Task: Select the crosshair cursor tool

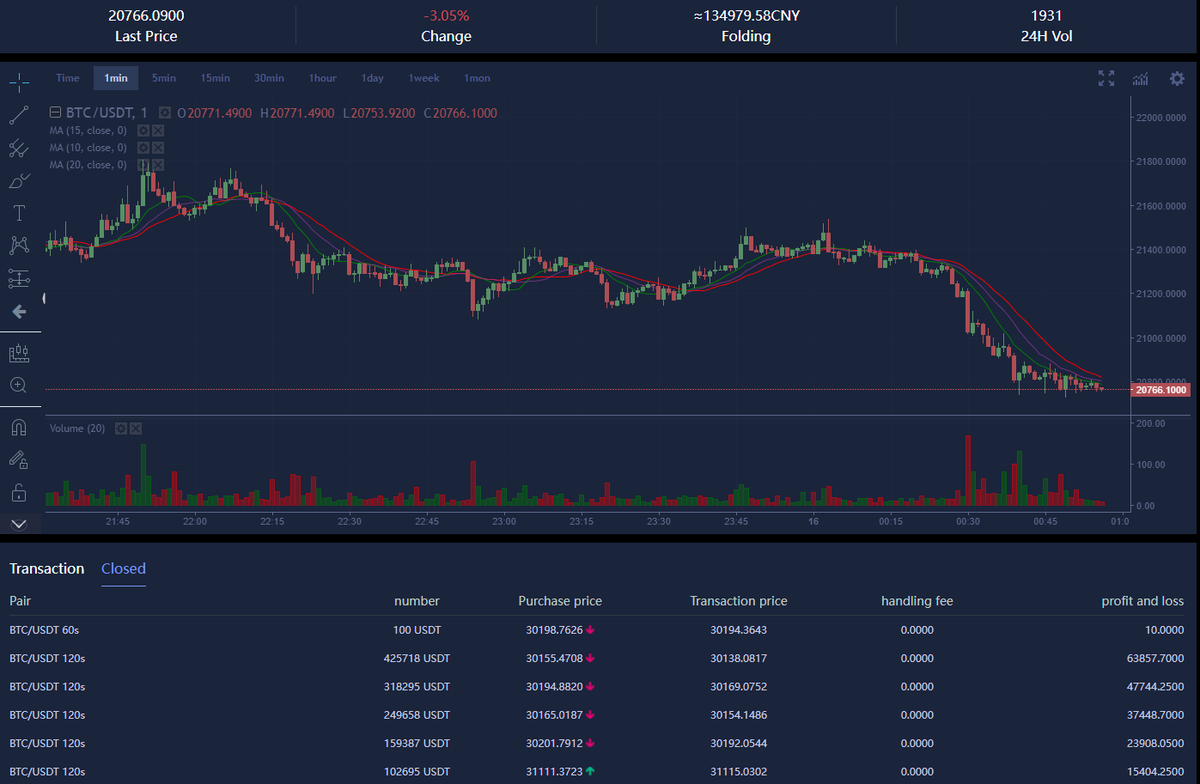Action: (19, 81)
